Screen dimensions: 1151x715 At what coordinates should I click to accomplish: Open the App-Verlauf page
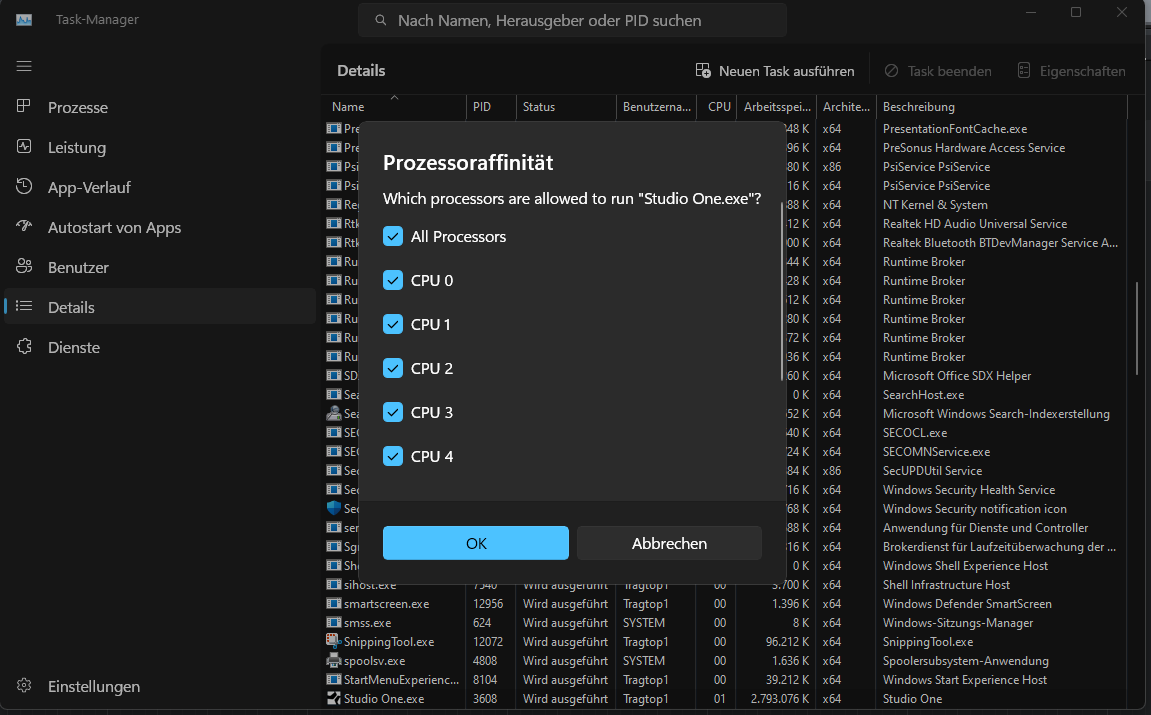pyautogui.click(x=160, y=187)
